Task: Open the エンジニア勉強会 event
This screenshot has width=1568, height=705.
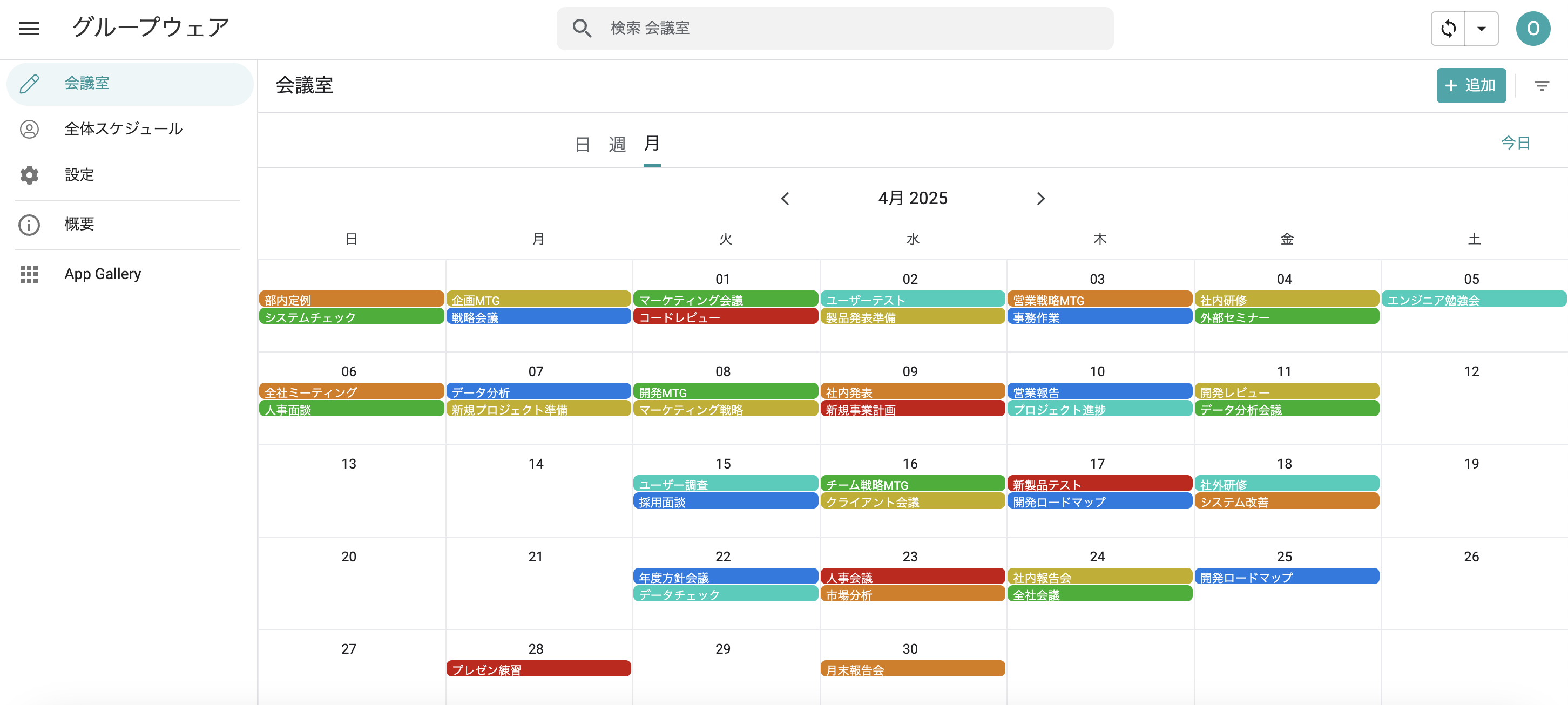Action: [1474, 300]
